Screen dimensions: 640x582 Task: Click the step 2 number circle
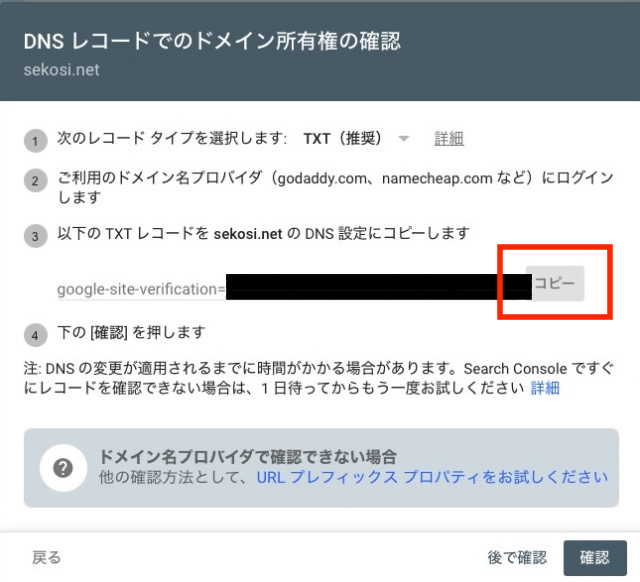tap(36, 182)
